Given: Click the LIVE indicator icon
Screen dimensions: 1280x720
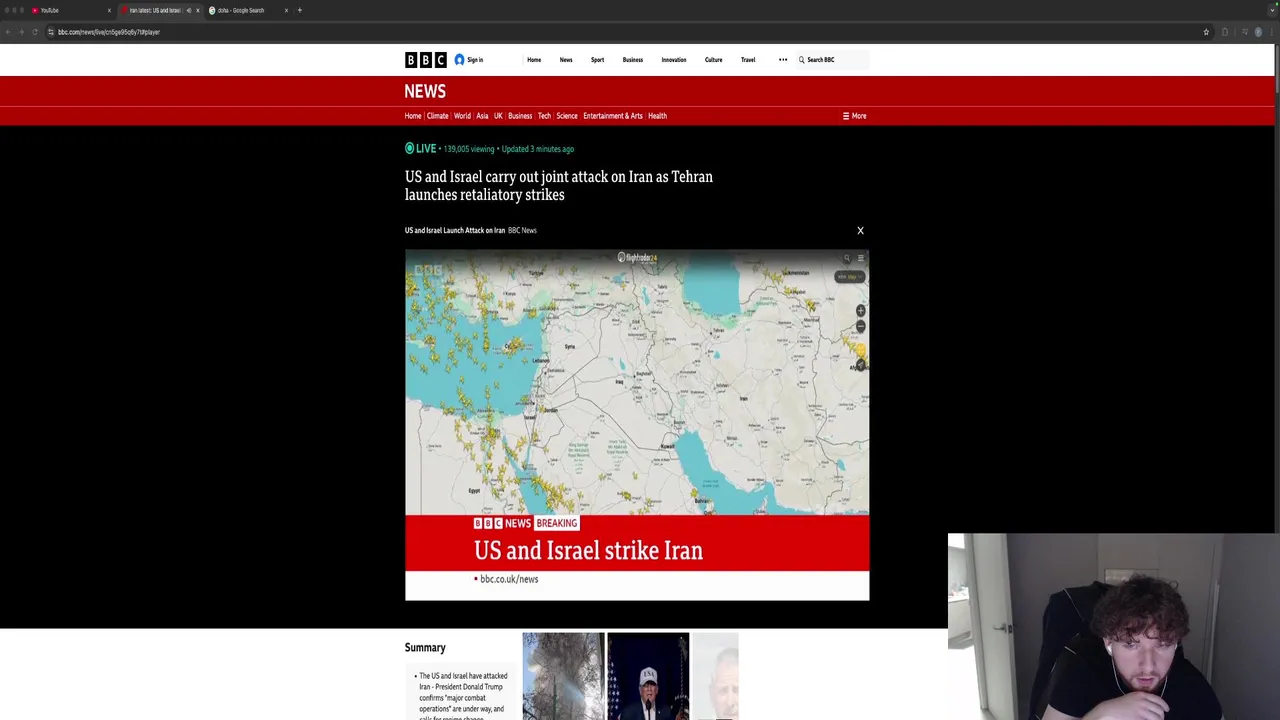Looking at the screenshot, I should tap(409, 148).
